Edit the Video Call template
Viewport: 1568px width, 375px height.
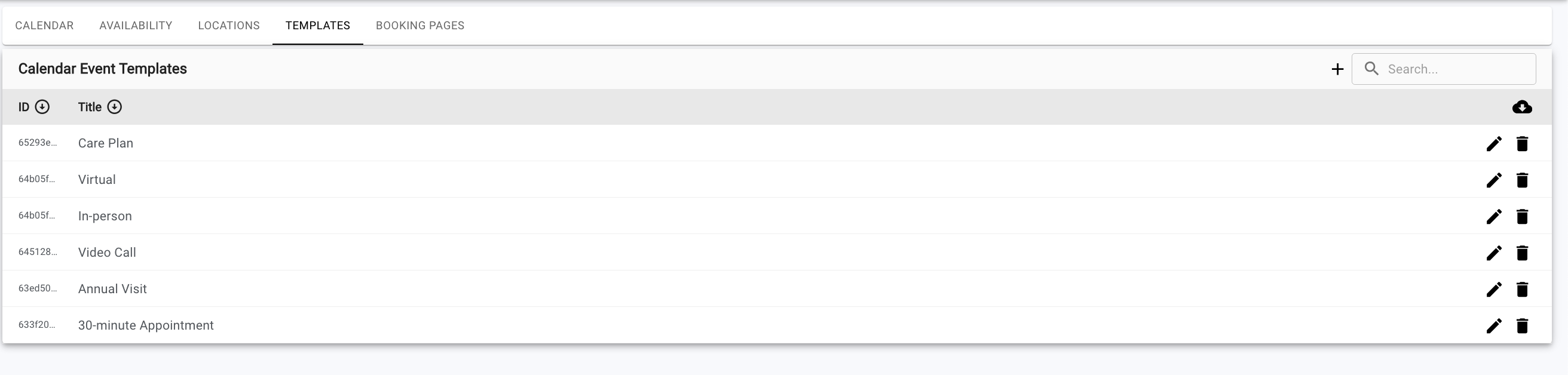coord(1494,253)
